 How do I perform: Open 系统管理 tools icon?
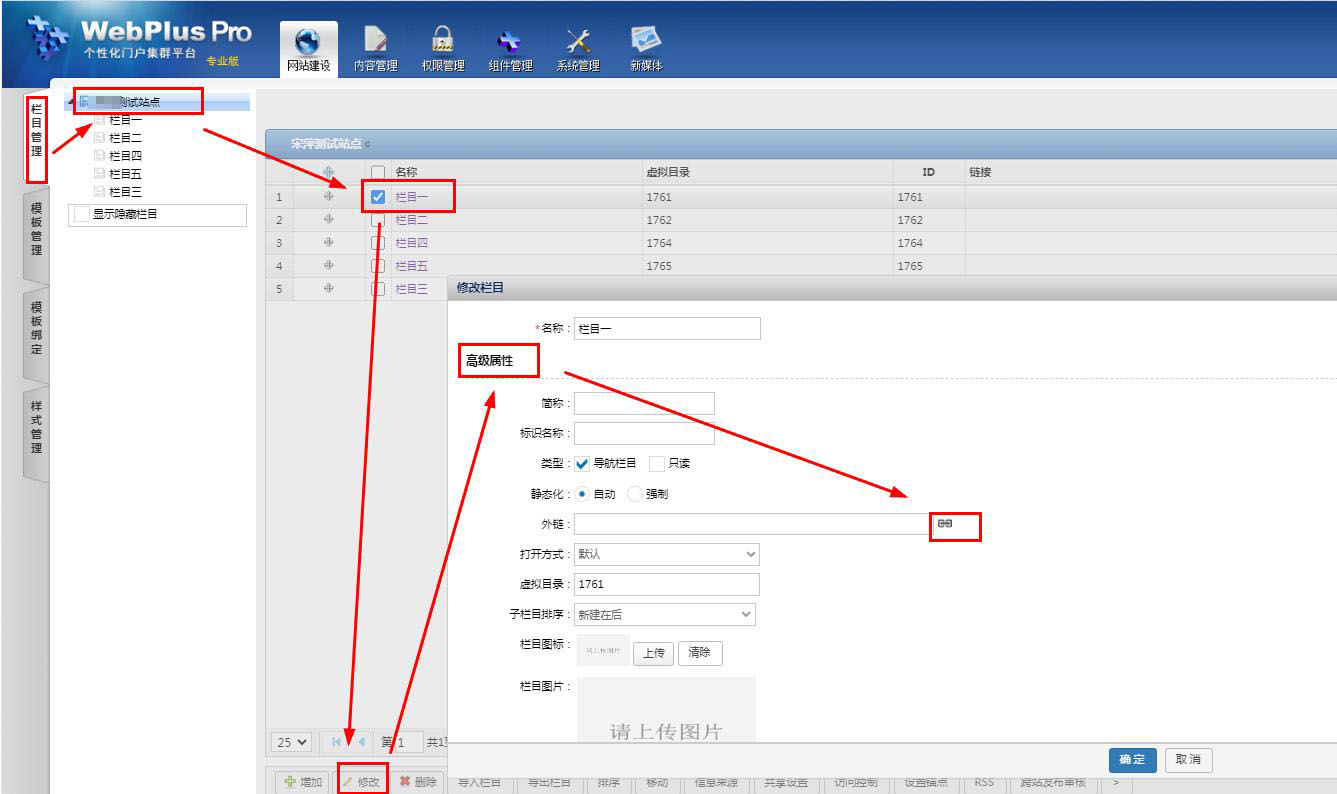tap(578, 41)
